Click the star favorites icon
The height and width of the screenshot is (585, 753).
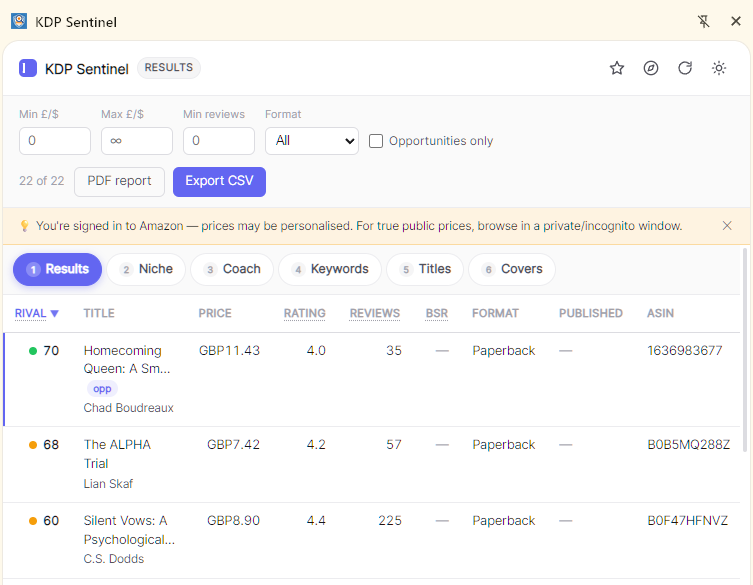tap(617, 68)
